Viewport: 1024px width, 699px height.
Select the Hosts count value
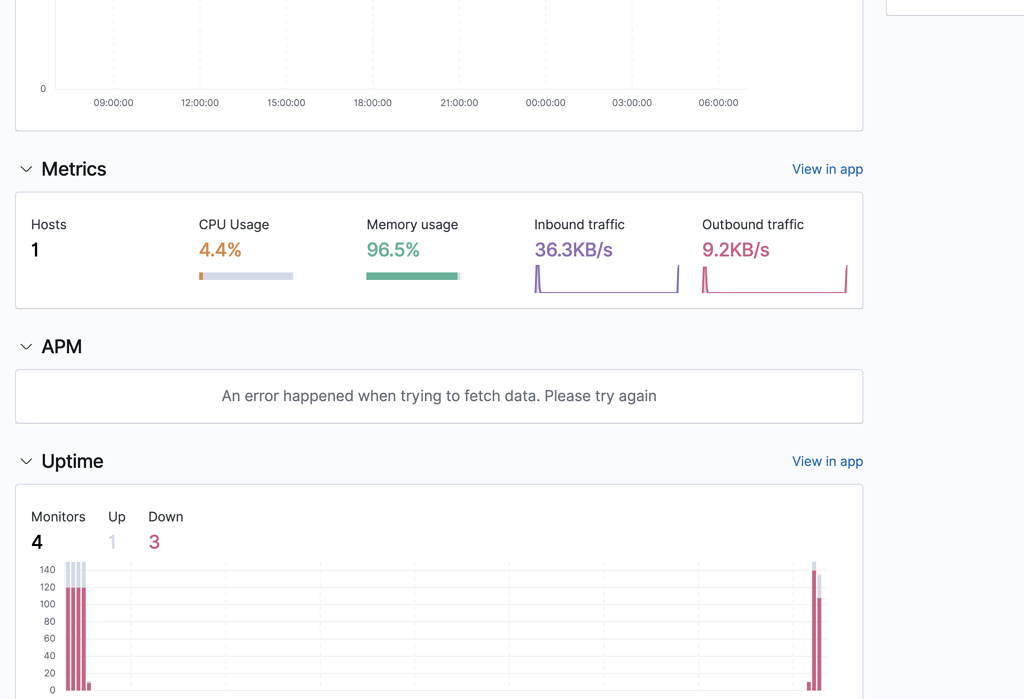tap(36, 250)
